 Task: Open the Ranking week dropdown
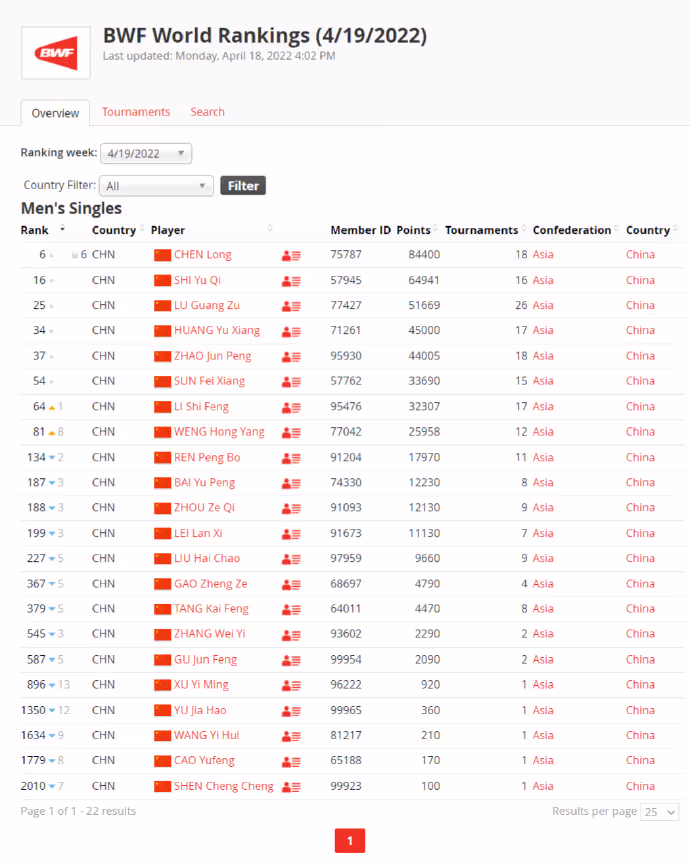pyautogui.click(x=145, y=153)
